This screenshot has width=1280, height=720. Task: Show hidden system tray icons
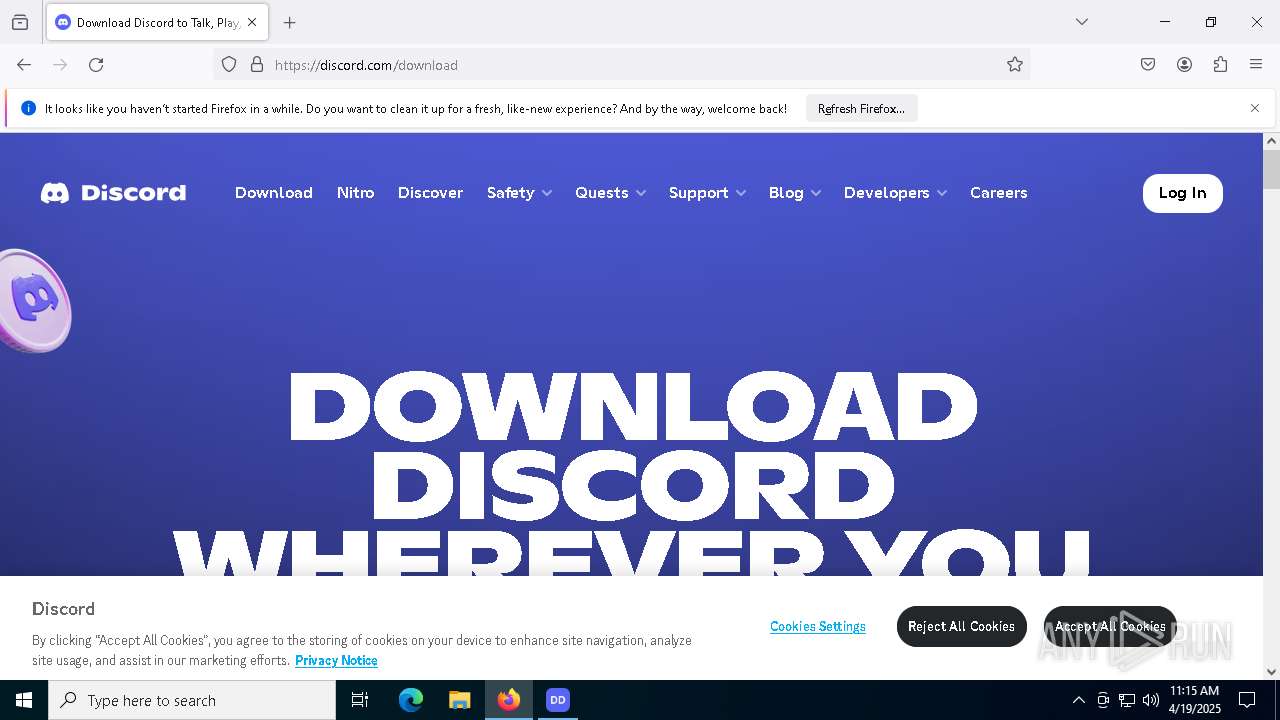(1078, 700)
